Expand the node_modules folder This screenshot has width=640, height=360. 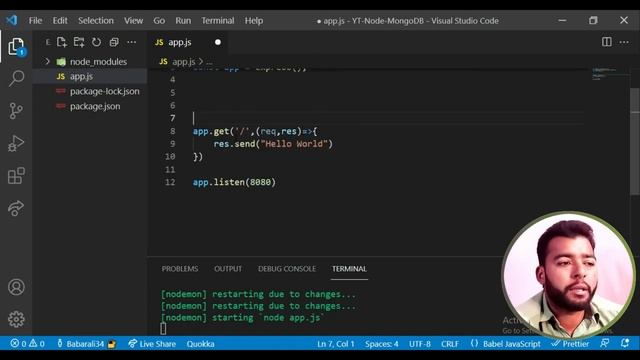(47, 62)
